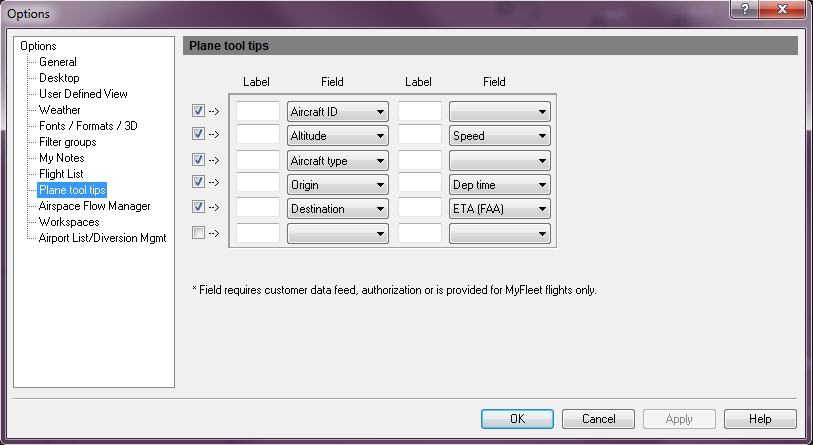Uncheck the Aircraft ID row checkbox
The height and width of the screenshot is (445, 813).
point(198,110)
